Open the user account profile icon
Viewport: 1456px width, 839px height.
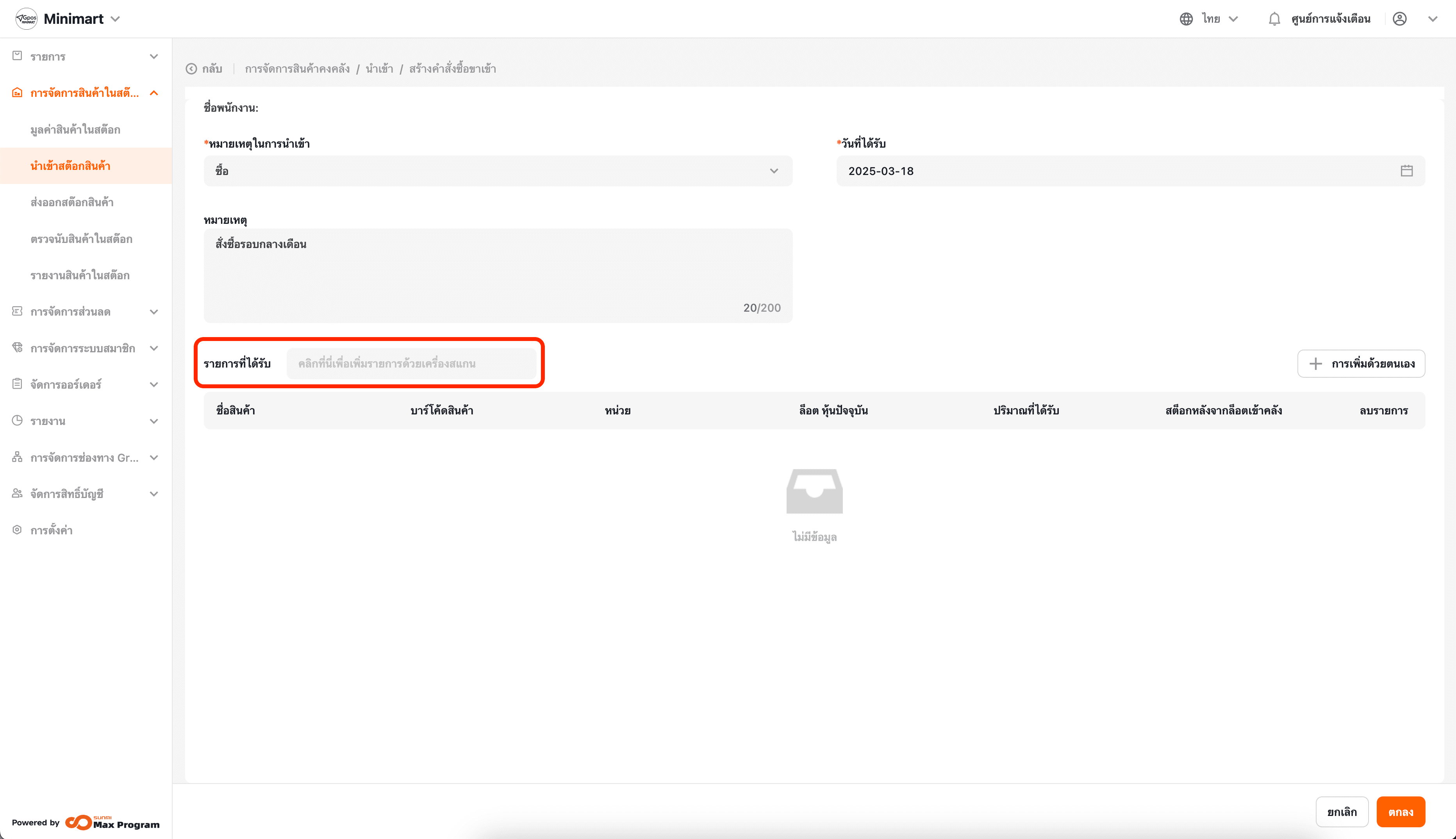point(1399,19)
